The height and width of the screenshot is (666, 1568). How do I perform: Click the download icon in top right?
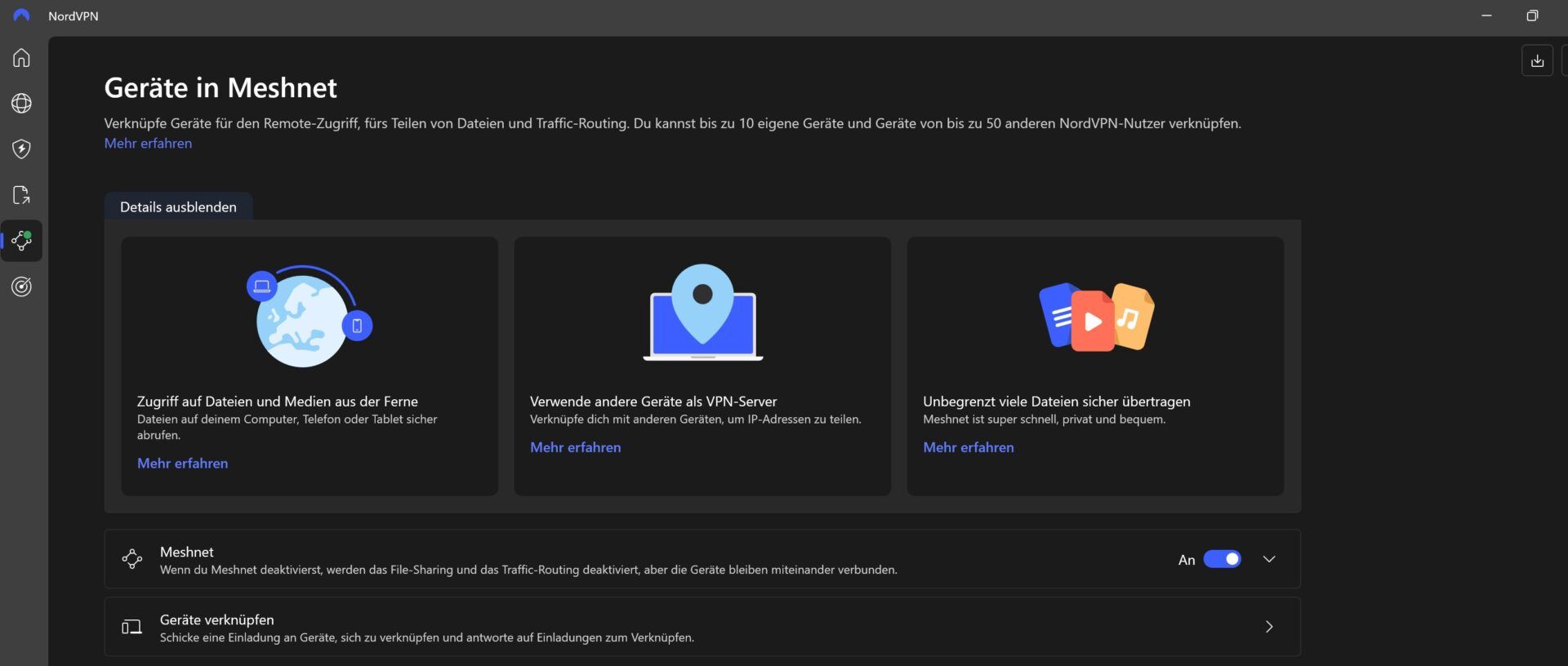tap(1537, 60)
